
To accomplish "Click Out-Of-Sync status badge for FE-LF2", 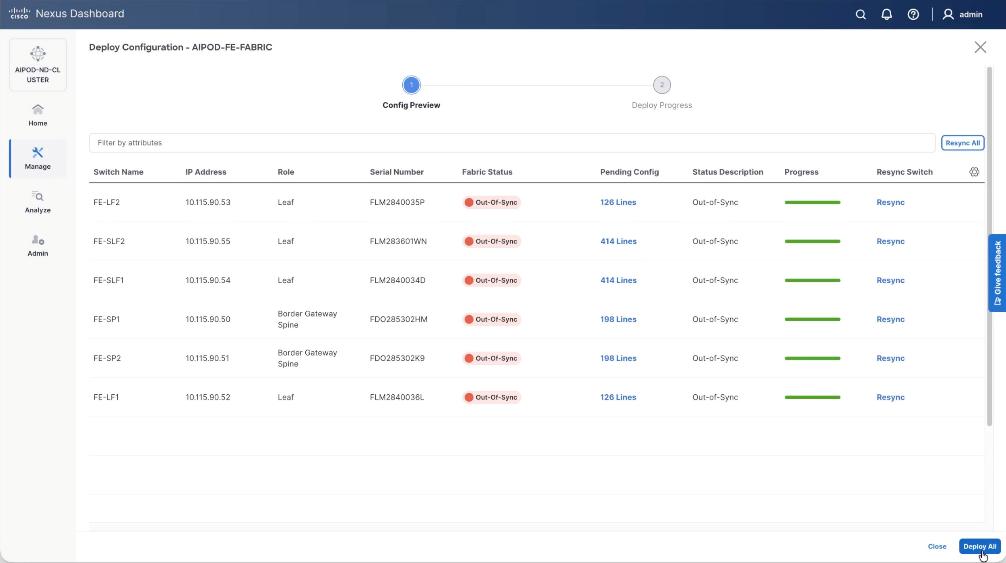I will pos(491,202).
